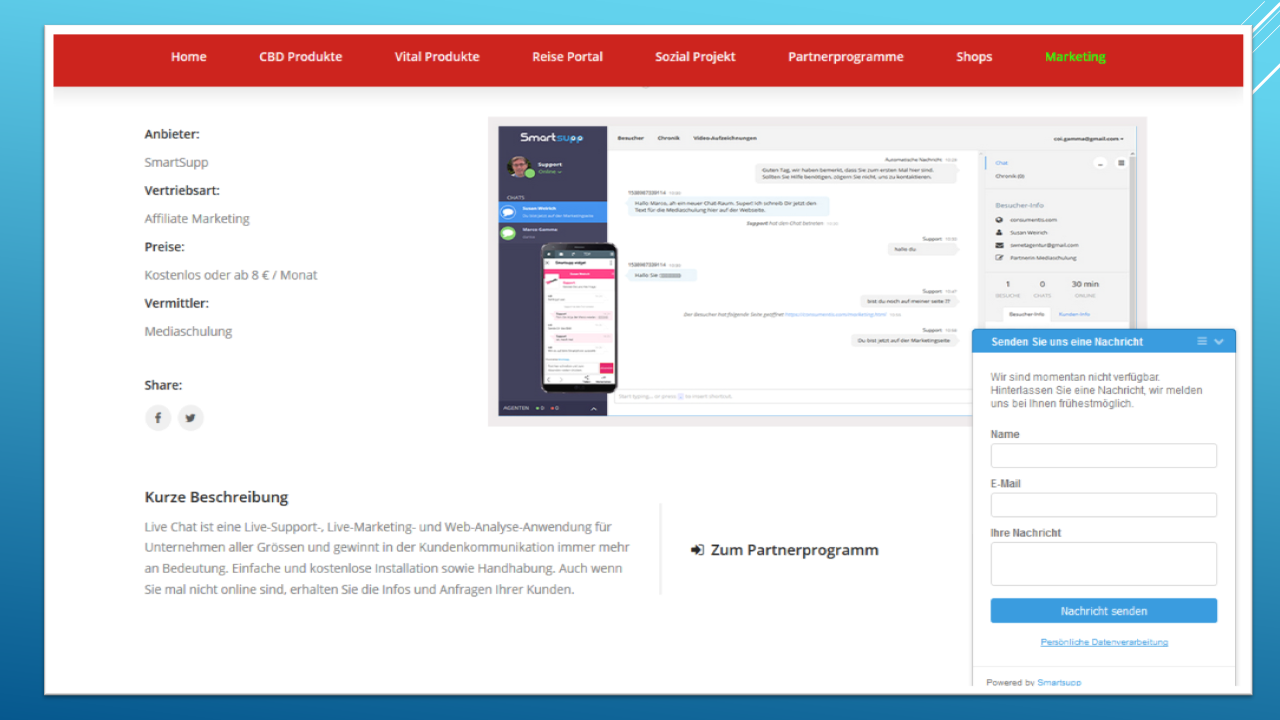Go to Vital Produkte page

[x=437, y=57]
